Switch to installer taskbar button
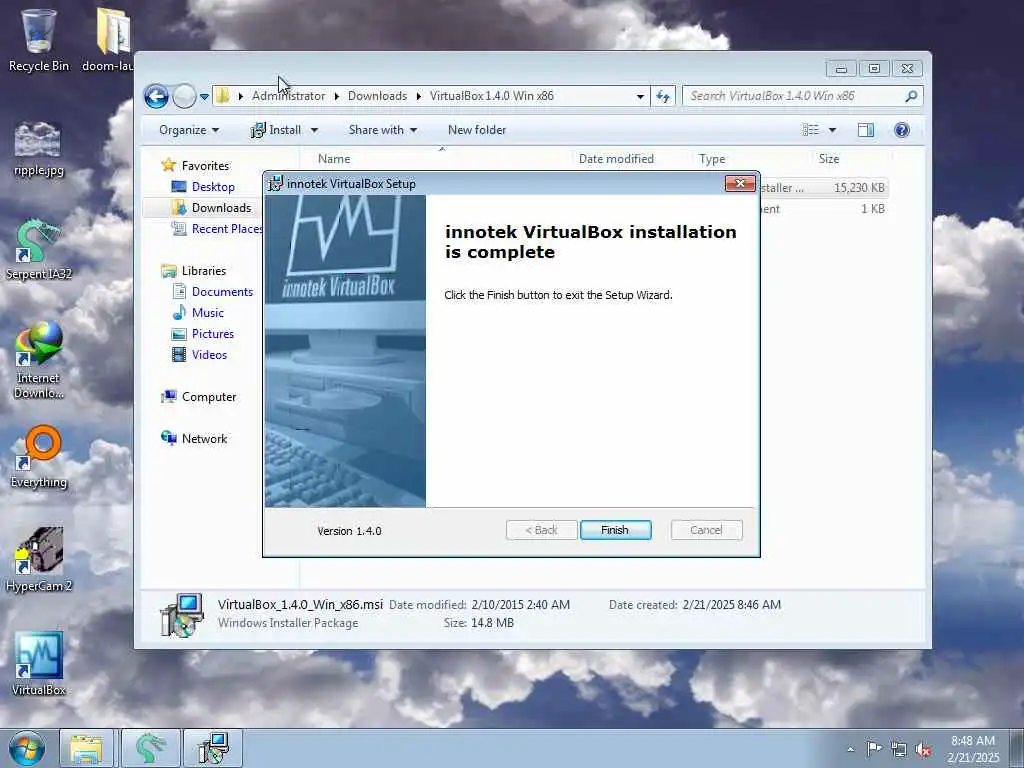 (213, 748)
